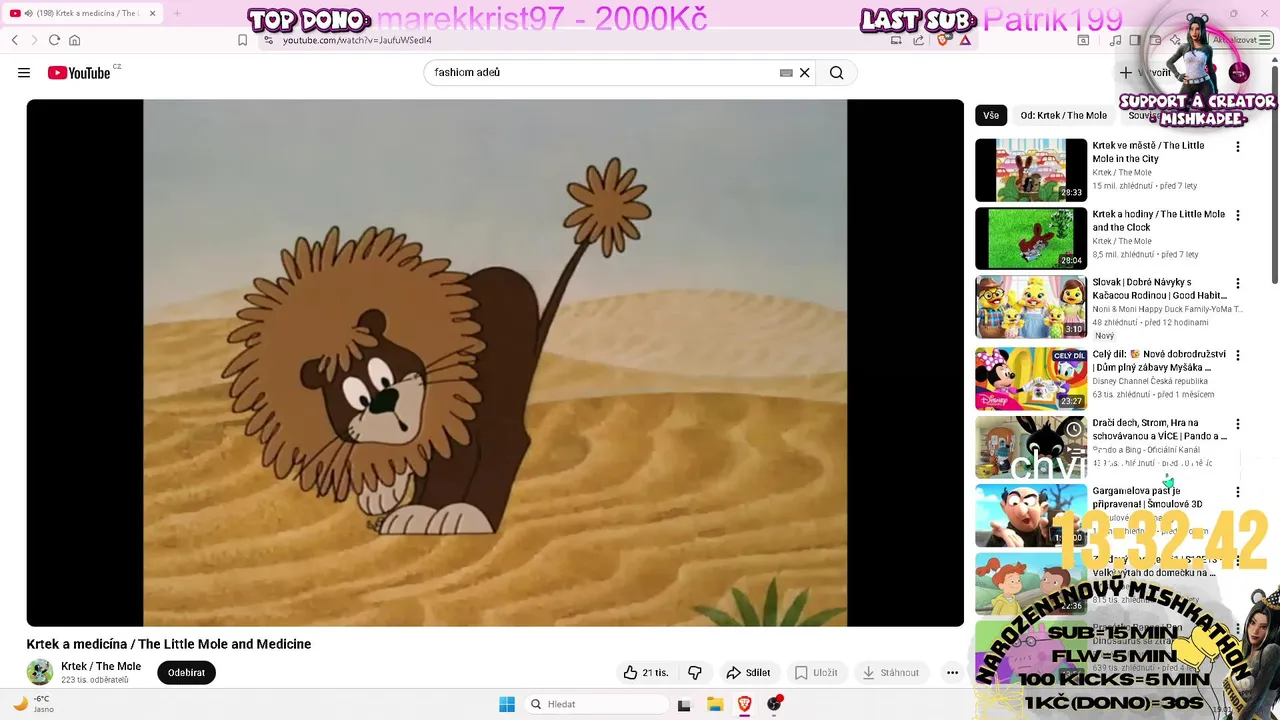This screenshot has width=1280, height=720.
Task: Subscribe with the Odebírat button
Action: pos(186,673)
